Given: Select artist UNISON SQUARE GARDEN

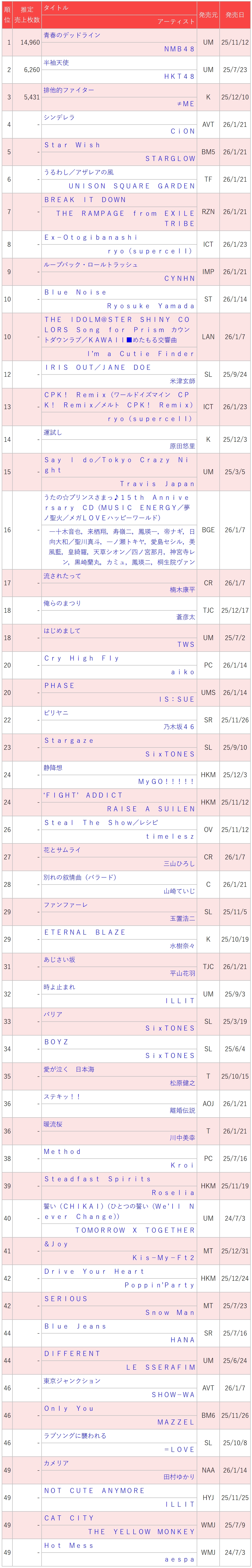Looking at the screenshot, I should pos(131,186).
